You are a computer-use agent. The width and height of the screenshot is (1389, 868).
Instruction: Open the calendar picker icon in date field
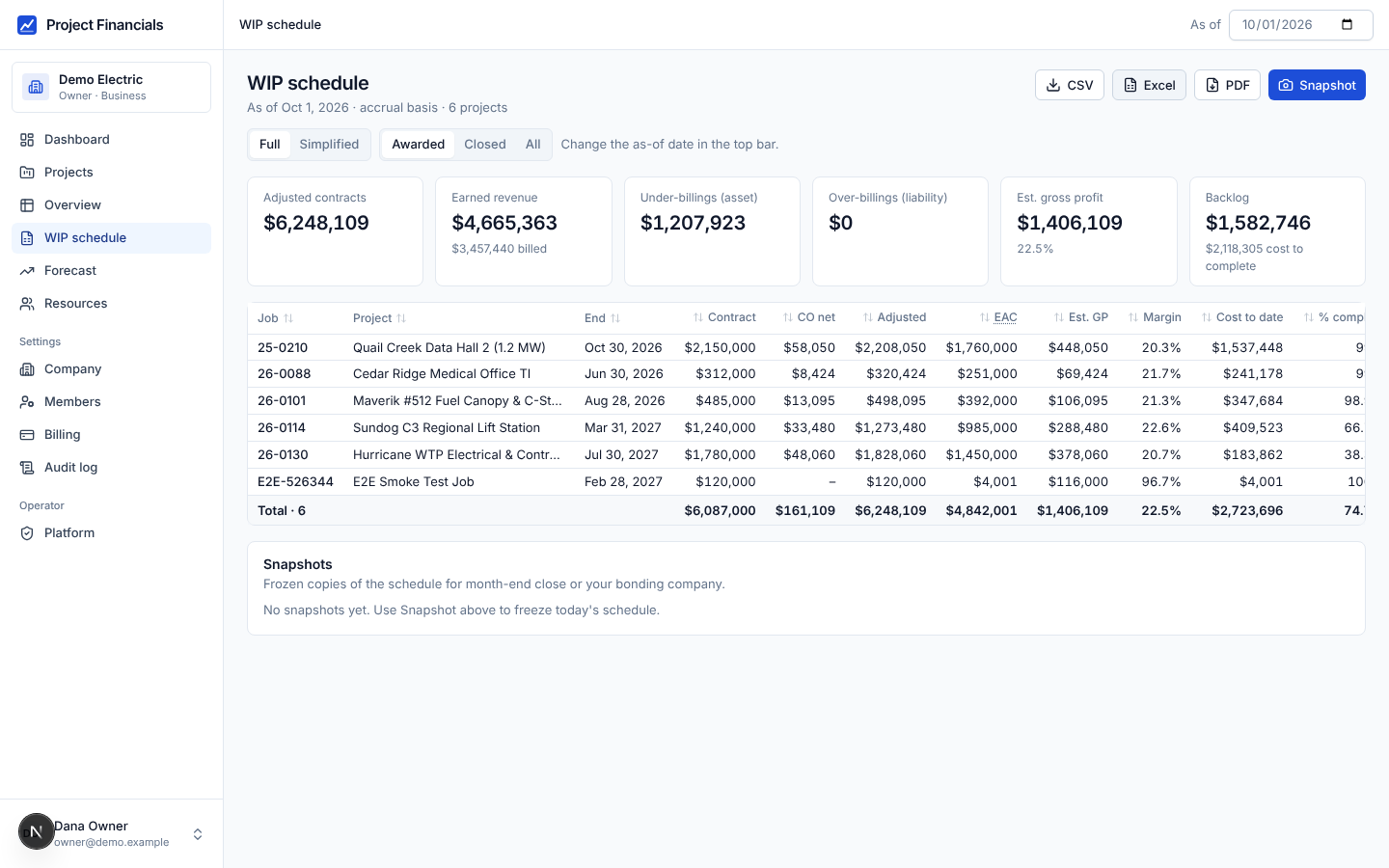(x=1348, y=25)
